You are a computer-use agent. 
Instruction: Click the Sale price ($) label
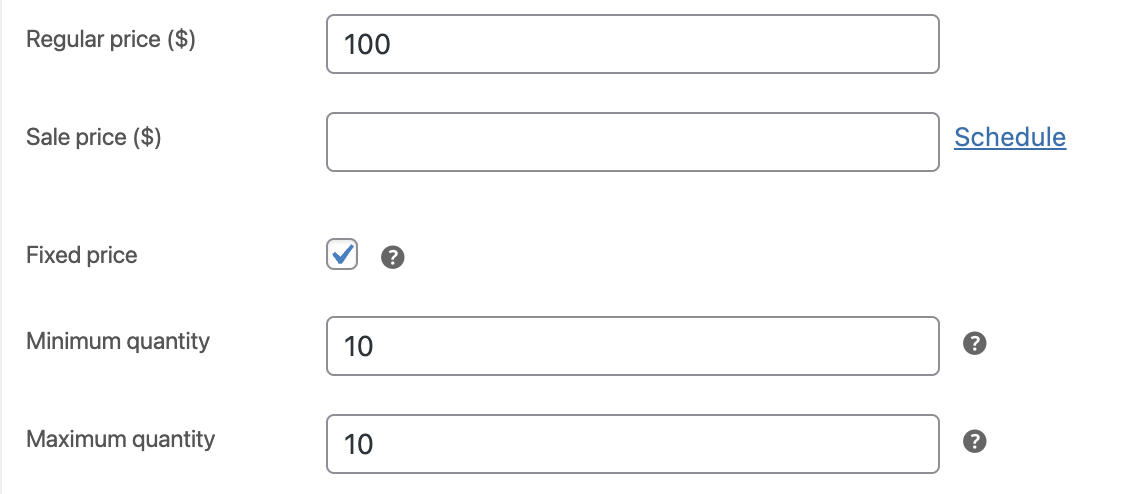93,137
